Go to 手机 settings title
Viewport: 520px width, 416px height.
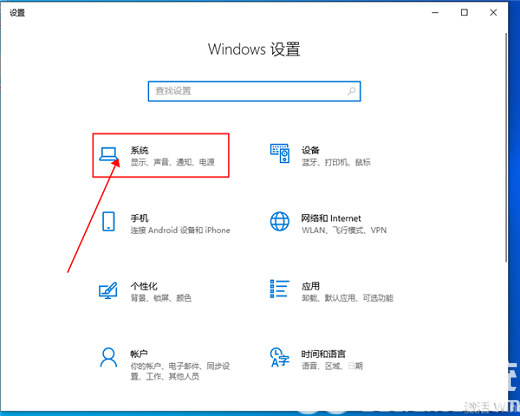click(139, 218)
